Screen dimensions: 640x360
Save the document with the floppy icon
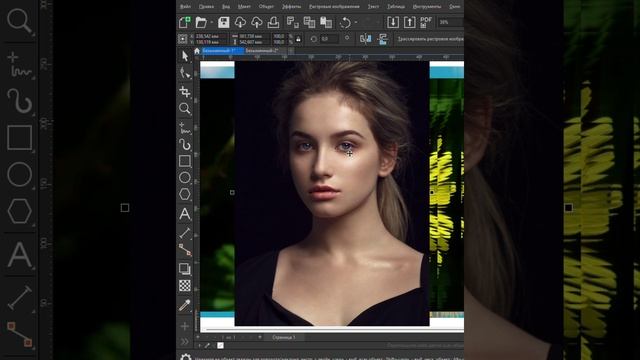click(223, 22)
